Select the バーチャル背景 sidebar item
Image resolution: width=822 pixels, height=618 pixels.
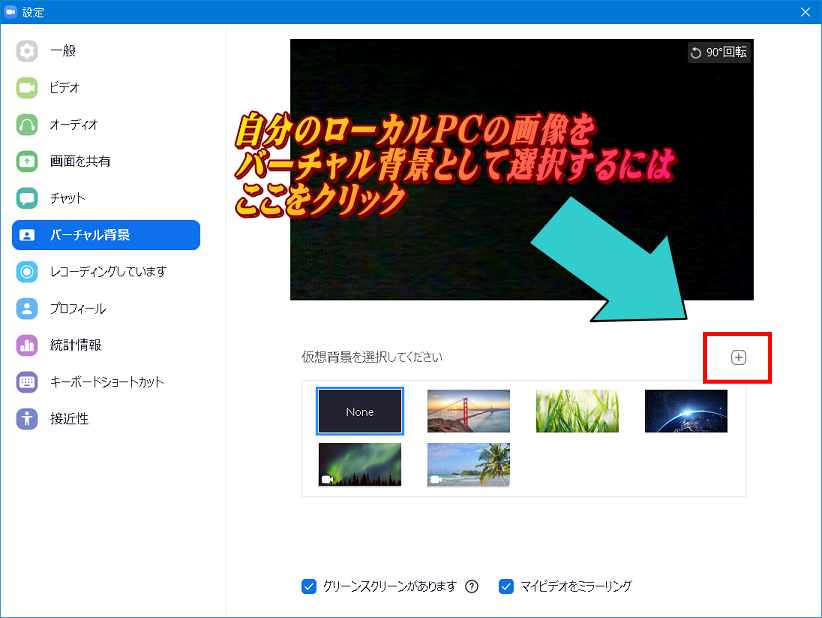(106, 235)
